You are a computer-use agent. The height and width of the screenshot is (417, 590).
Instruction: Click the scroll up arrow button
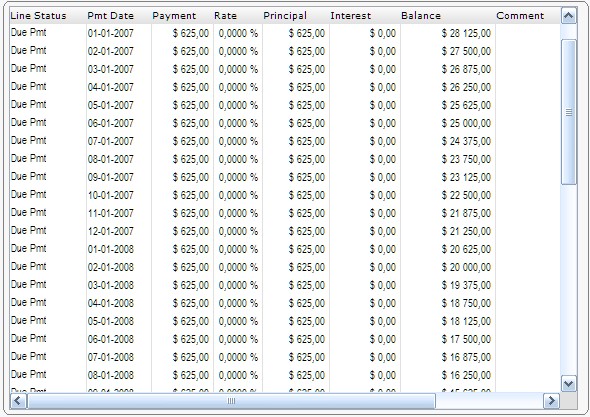point(569,16)
